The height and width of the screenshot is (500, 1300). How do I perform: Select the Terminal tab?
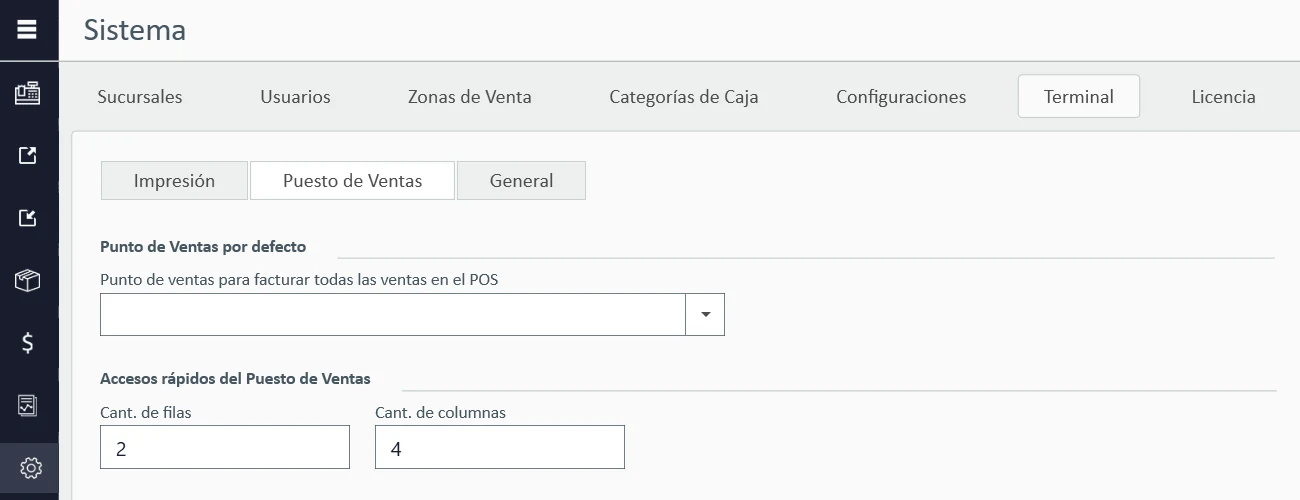(x=1079, y=97)
